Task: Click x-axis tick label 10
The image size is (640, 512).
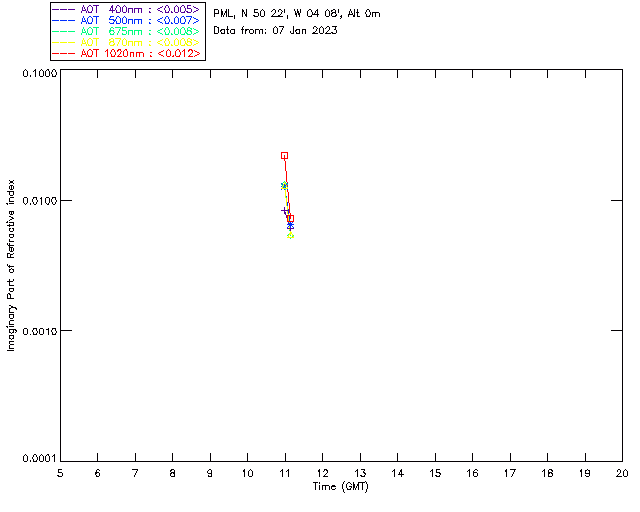Action: pos(248,473)
